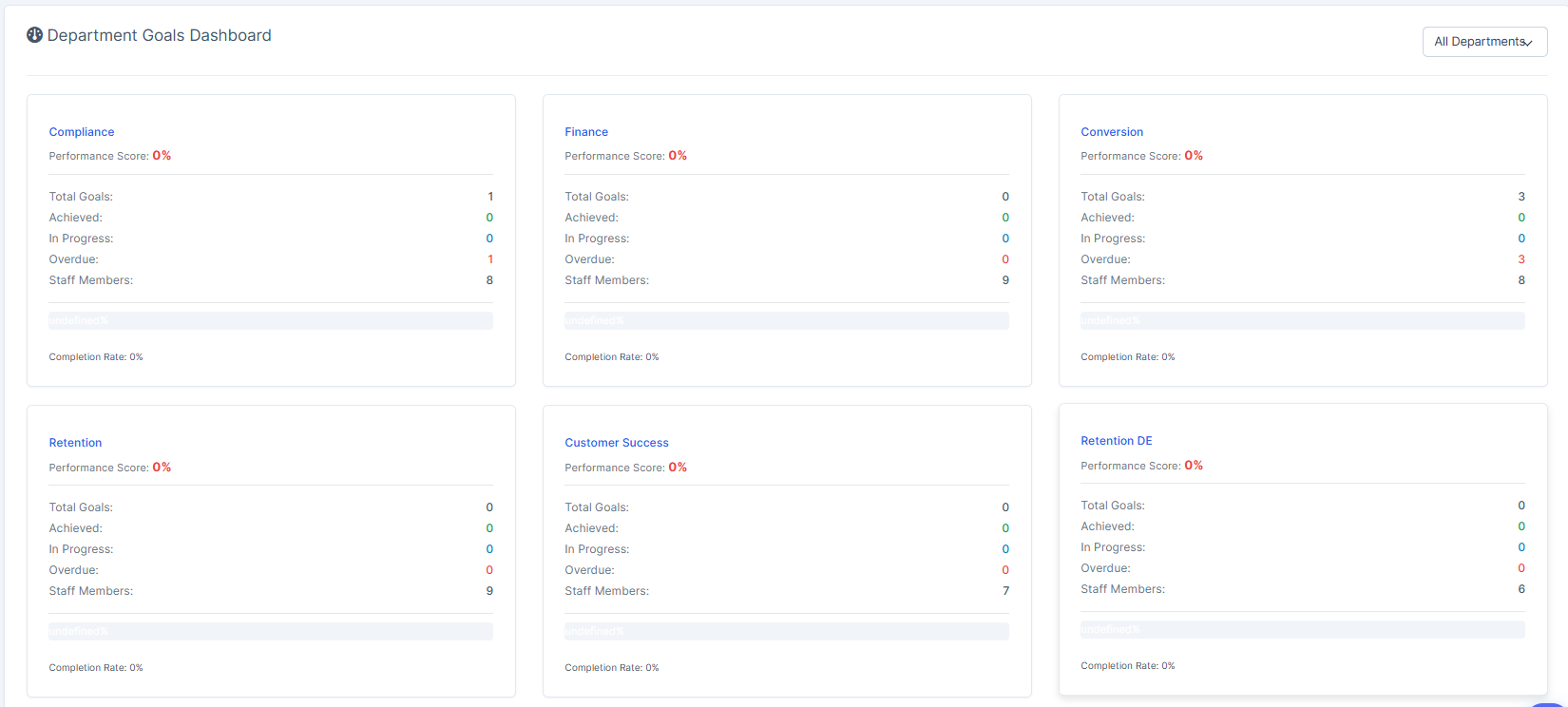Viewport: 1568px width, 707px height.
Task: Click the Compliance card progress bar
Action: click(271, 321)
